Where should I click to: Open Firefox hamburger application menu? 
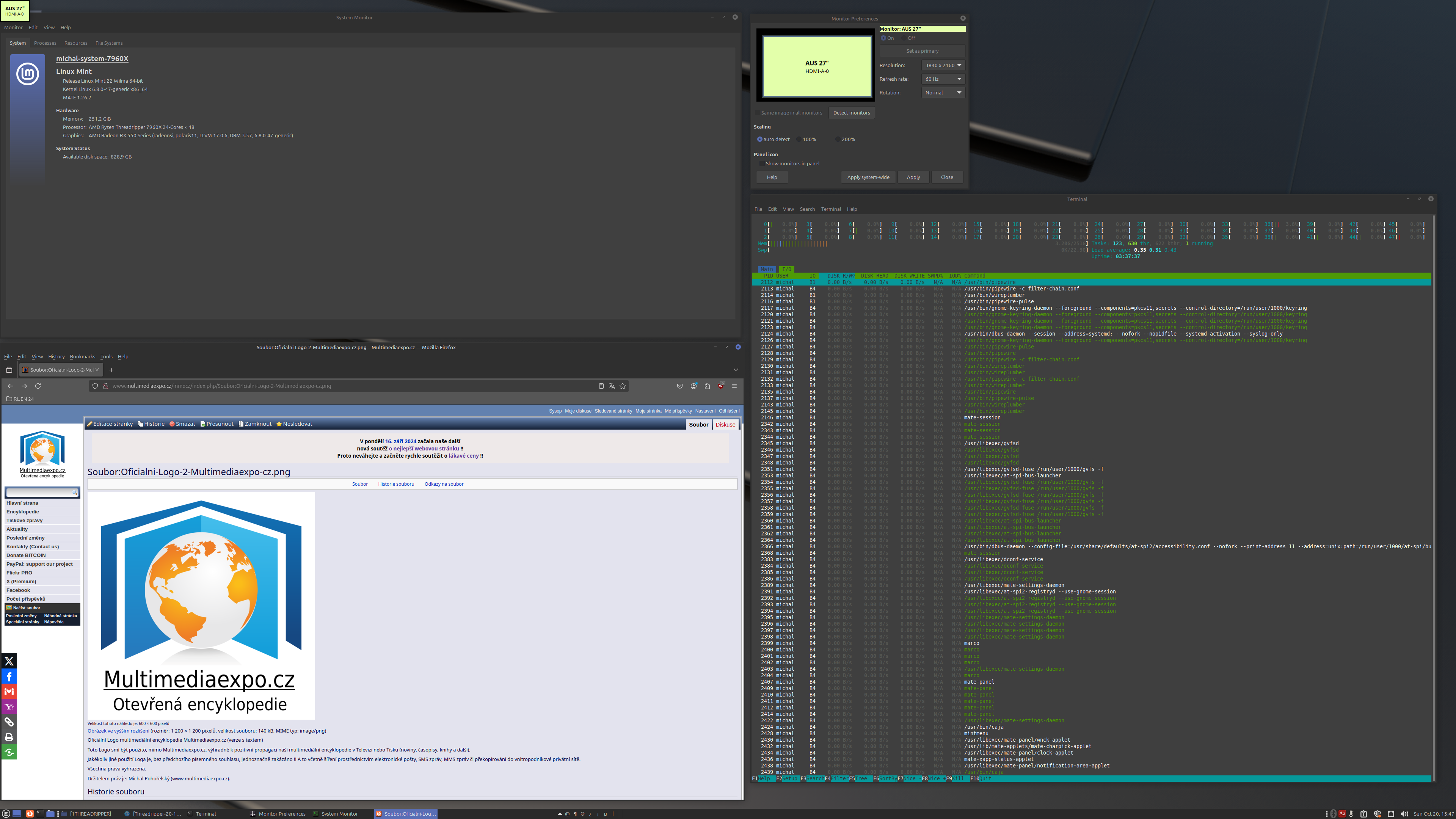[x=734, y=386]
